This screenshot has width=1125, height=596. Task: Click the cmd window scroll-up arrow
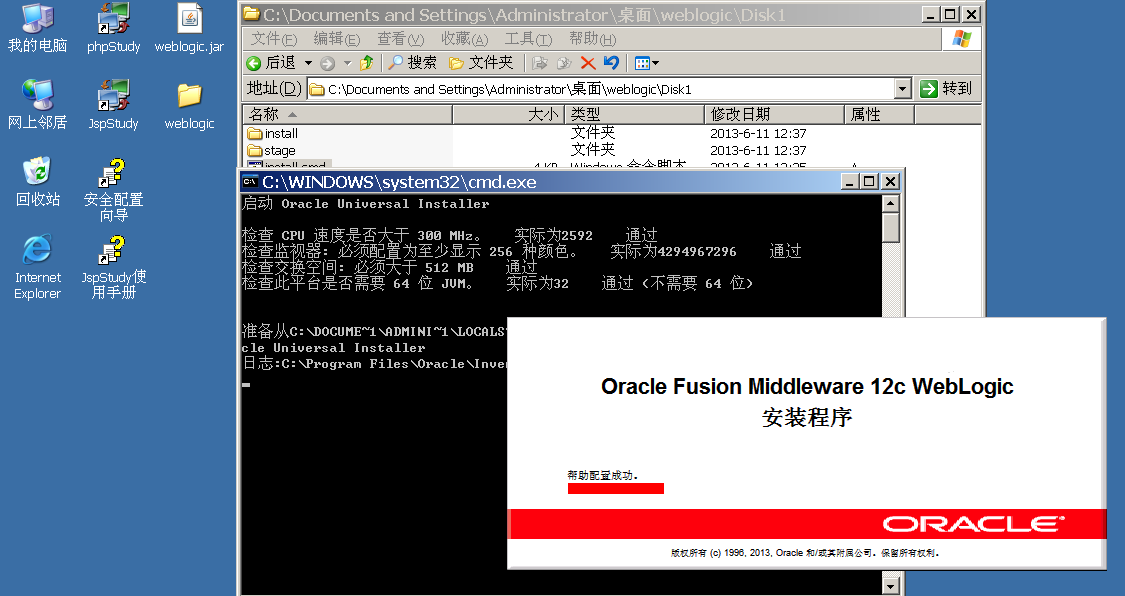(890, 204)
